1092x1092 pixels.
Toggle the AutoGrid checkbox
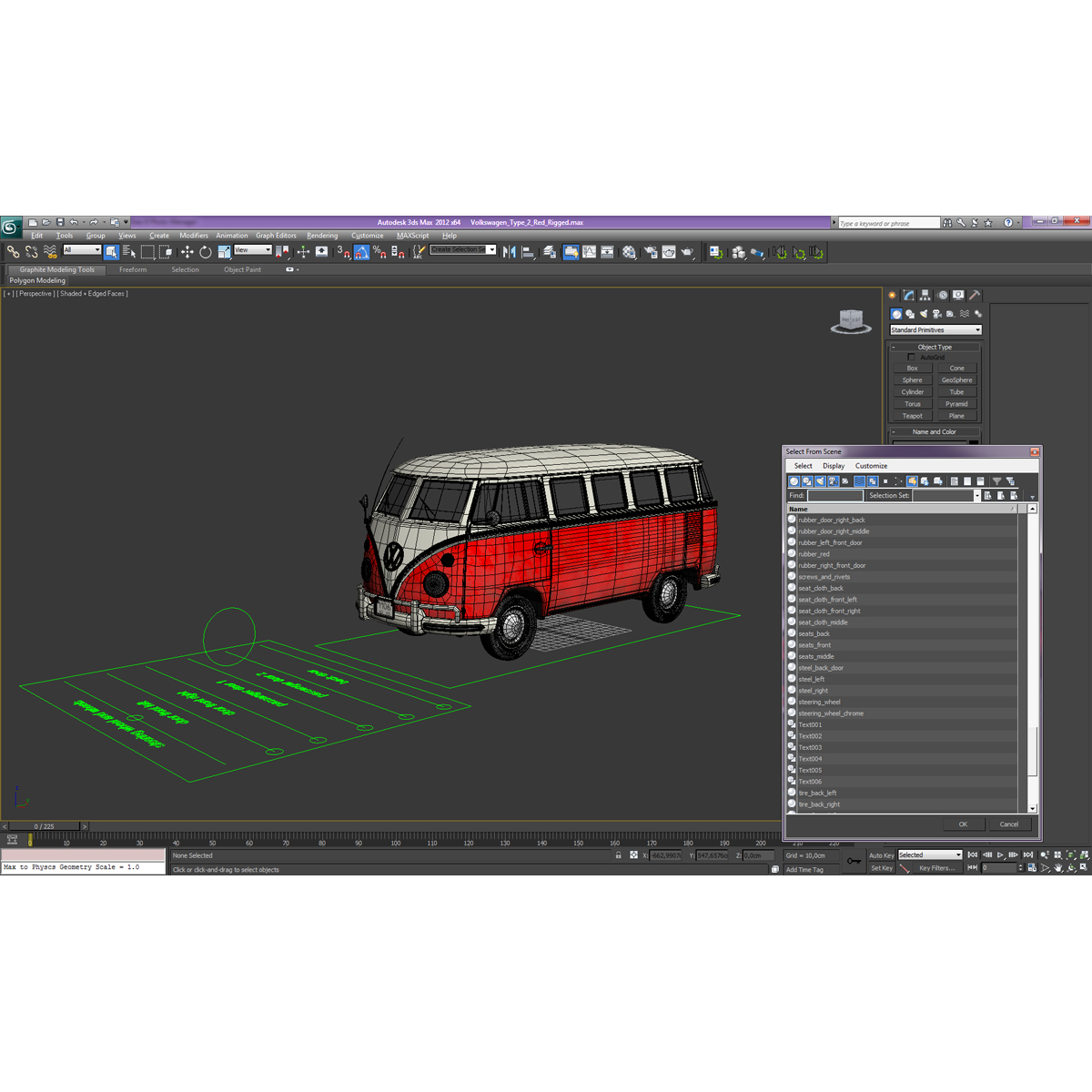(x=911, y=357)
